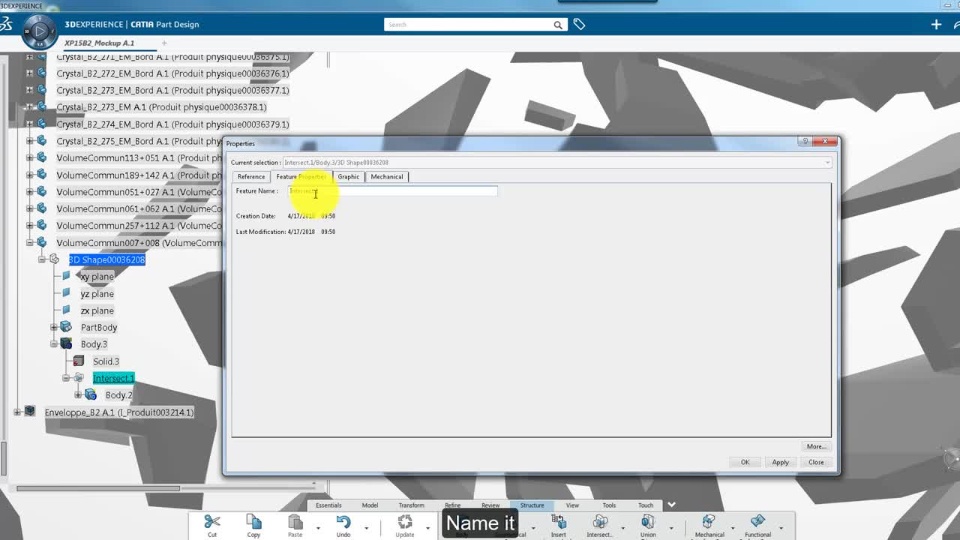
Task: Click the Solid.3 icon in the tree
Action: pyautogui.click(x=78, y=361)
